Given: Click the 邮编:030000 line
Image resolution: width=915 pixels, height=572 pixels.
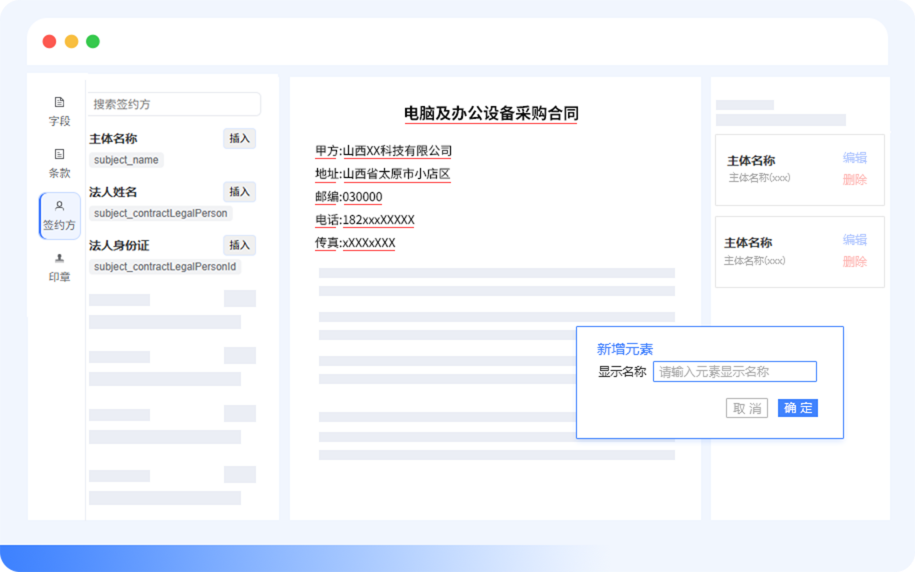Looking at the screenshot, I should coord(348,197).
